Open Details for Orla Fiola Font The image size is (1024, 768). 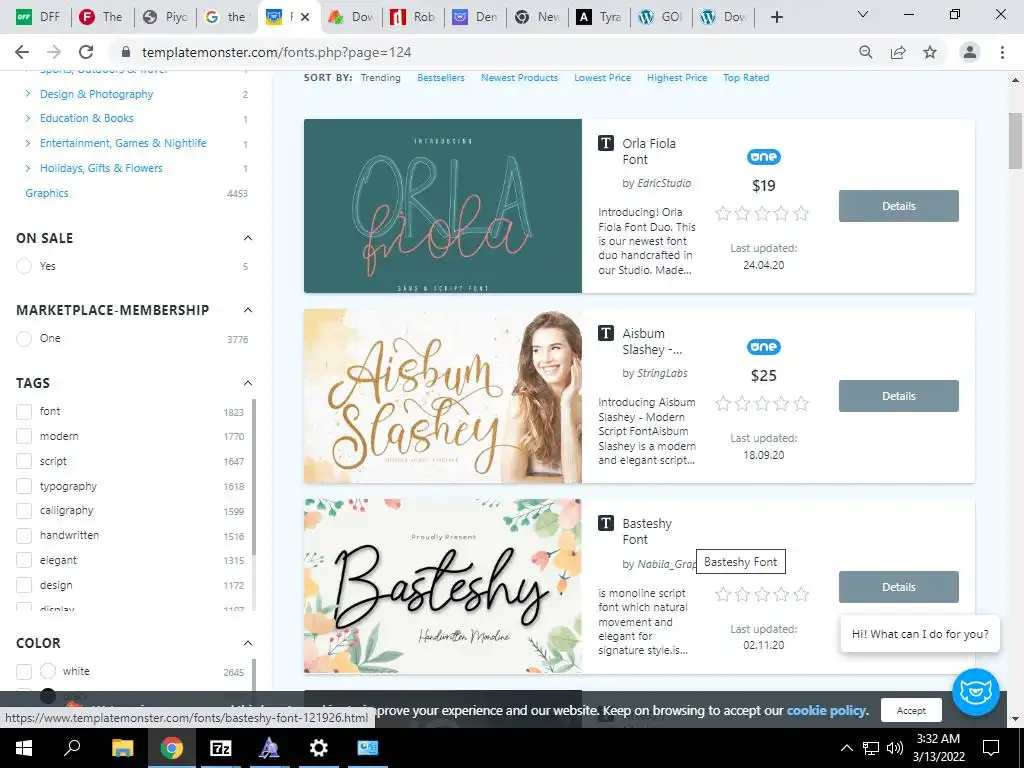pyautogui.click(x=899, y=206)
